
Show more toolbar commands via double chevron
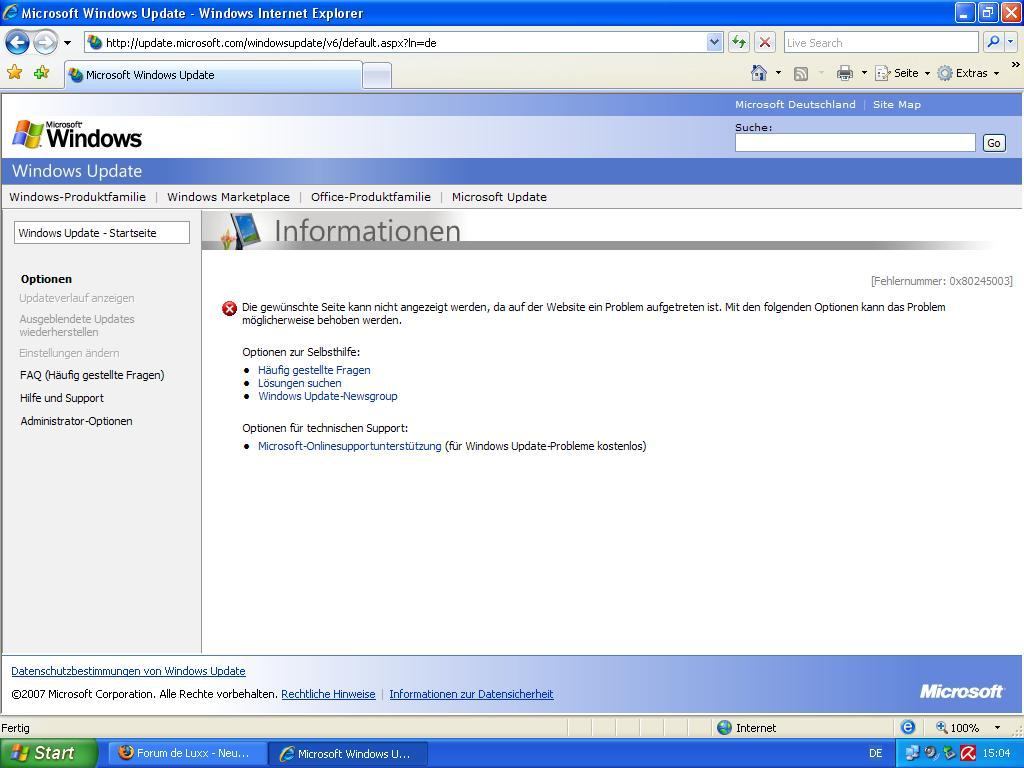pyautogui.click(x=1015, y=65)
